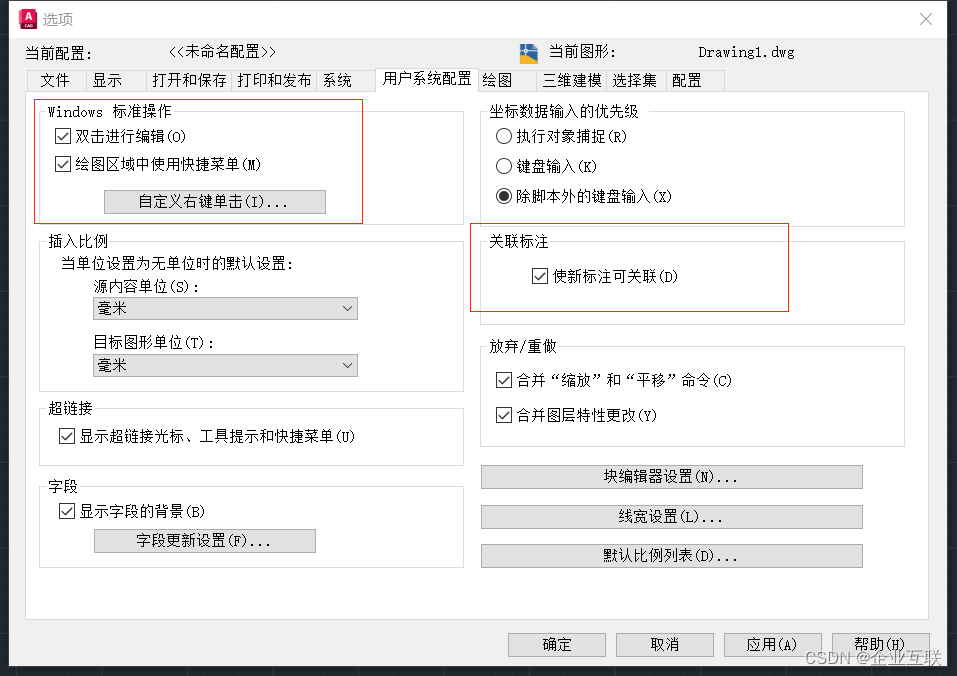Viewport: 957px width, 676px height.
Task: Click the 应用(A) button
Action: click(773, 645)
